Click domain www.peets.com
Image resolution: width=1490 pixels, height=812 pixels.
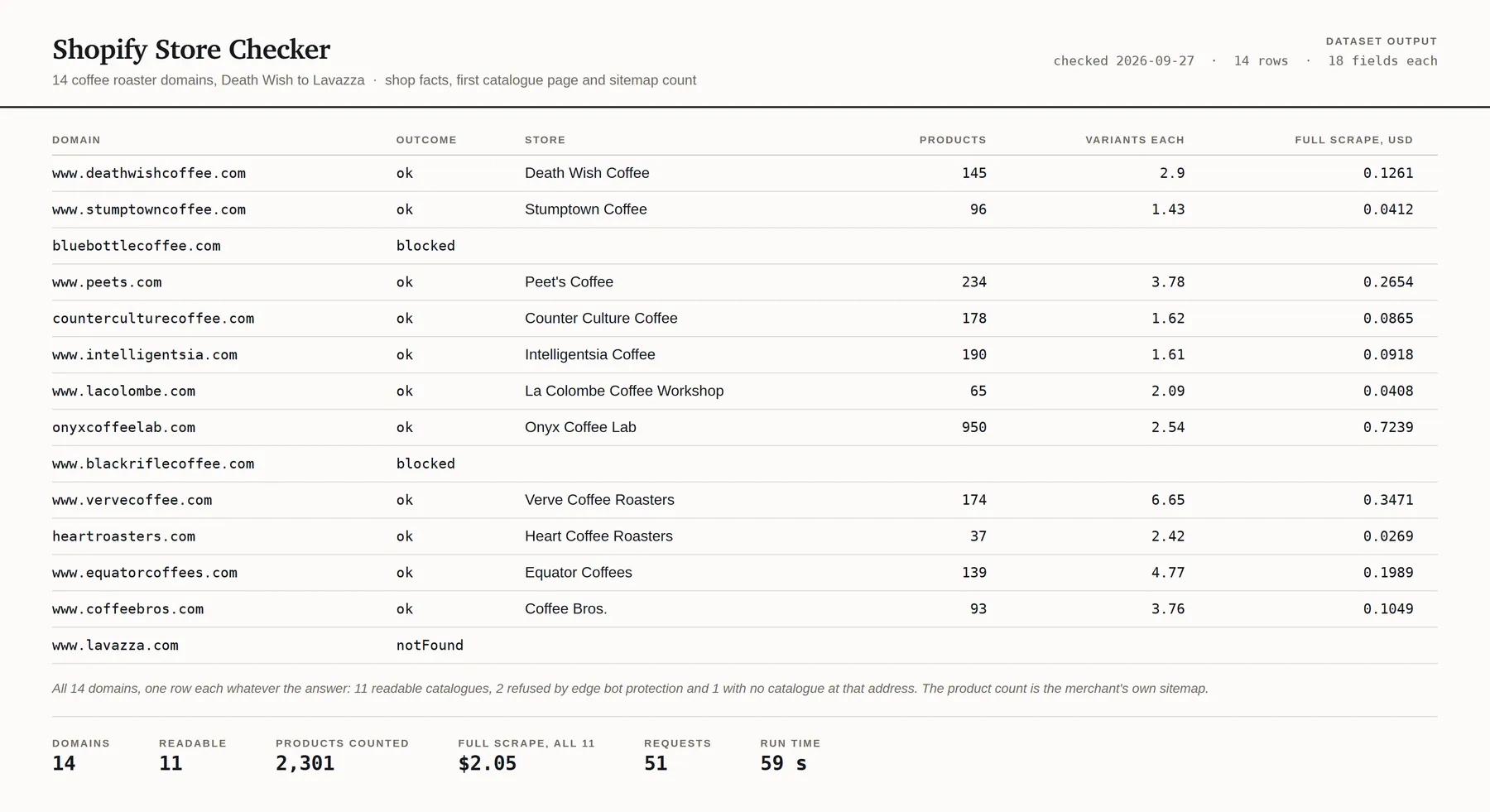107,282
